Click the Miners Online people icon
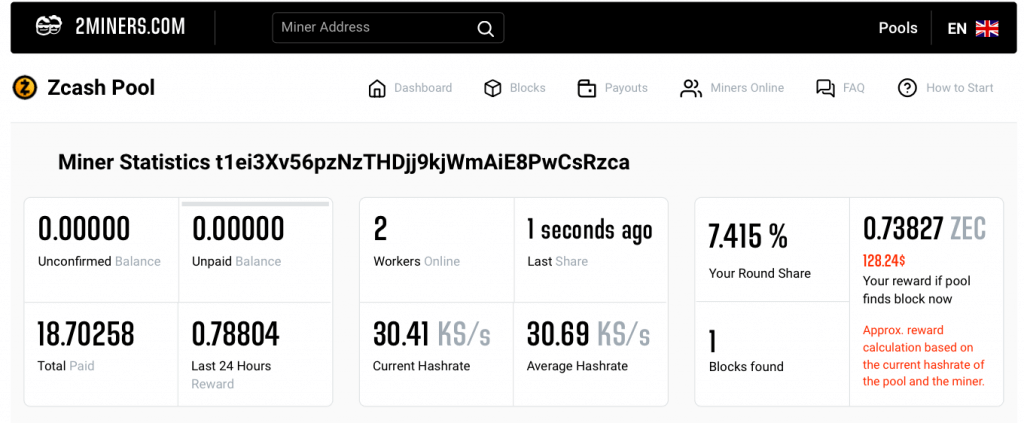1024x423 pixels. [x=691, y=88]
